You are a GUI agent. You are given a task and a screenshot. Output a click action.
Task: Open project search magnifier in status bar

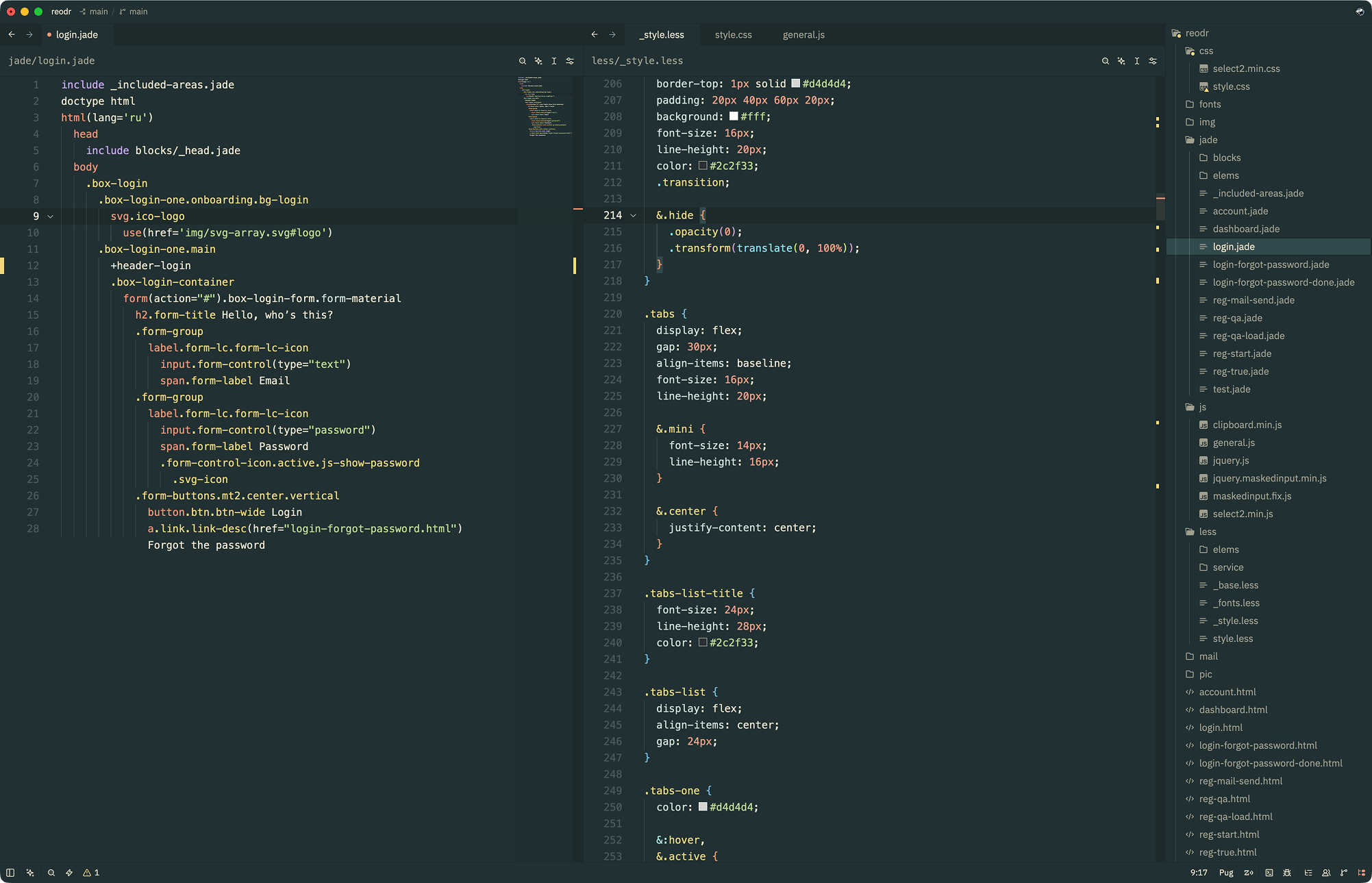(x=51, y=873)
